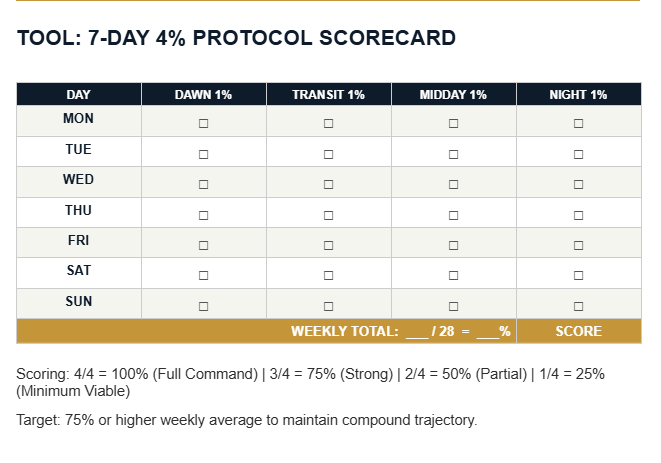This screenshot has height=463, width=661.
Task: Tick the MON Night 1% checkbox
Action: (x=578, y=124)
